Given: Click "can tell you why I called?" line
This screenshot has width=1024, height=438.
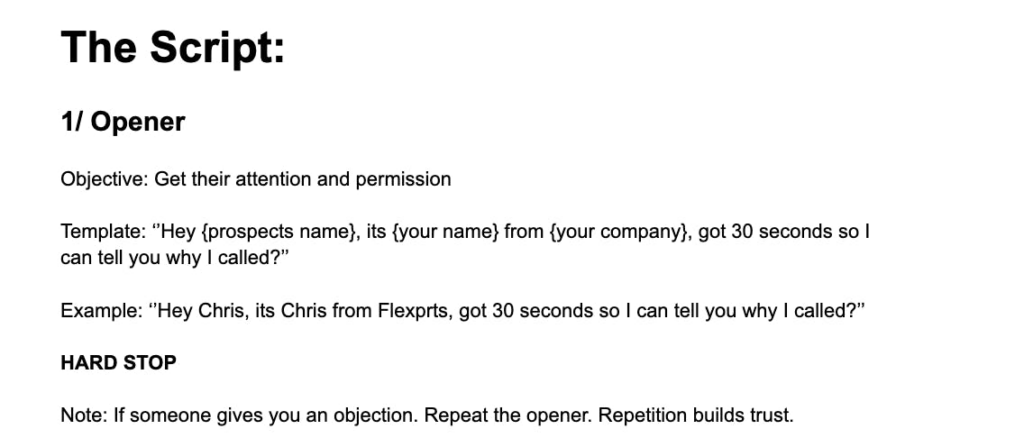Looking at the screenshot, I should tap(175, 258).
